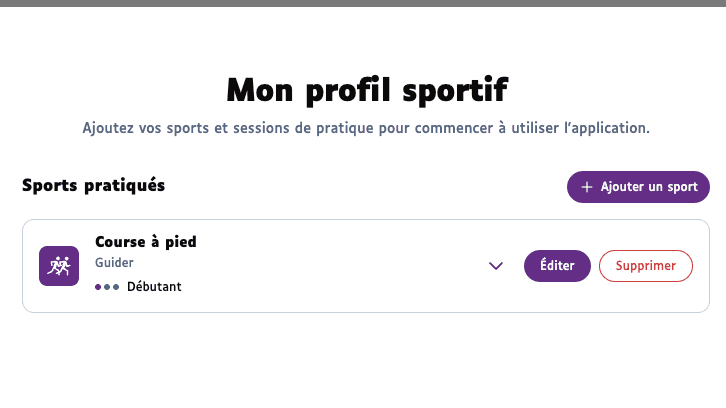Click the Sports pratiqués section heading
The height and width of the screenshot is (408, 726).
pyautogui.click(x=93, y=185)
